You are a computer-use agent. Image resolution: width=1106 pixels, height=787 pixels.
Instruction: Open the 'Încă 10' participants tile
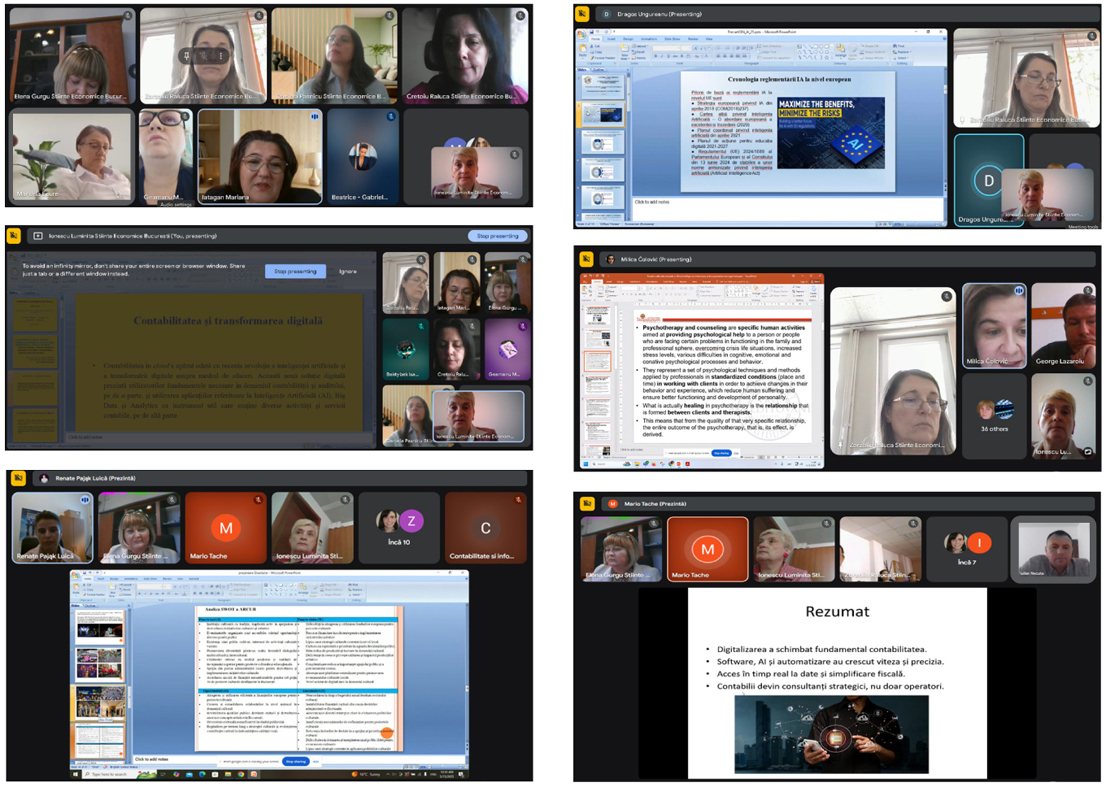(399, 527)
